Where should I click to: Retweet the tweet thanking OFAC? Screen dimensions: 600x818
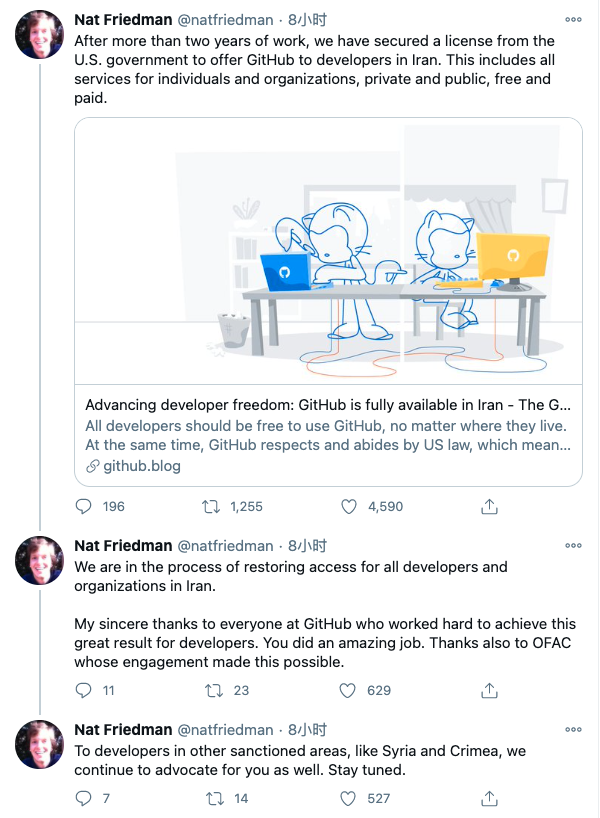pyautogui.click(x=214, y=690)
